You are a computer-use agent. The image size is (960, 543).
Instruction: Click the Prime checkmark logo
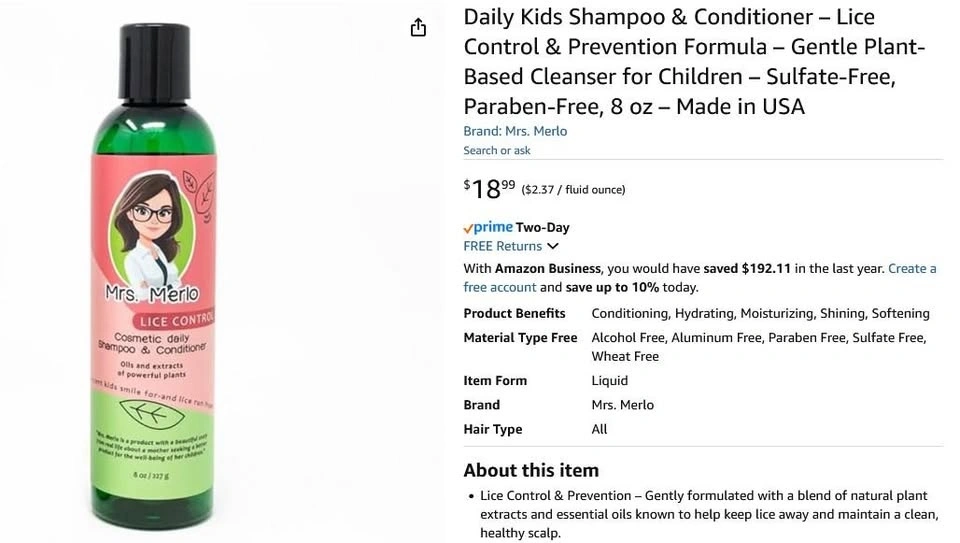point(469,228)
